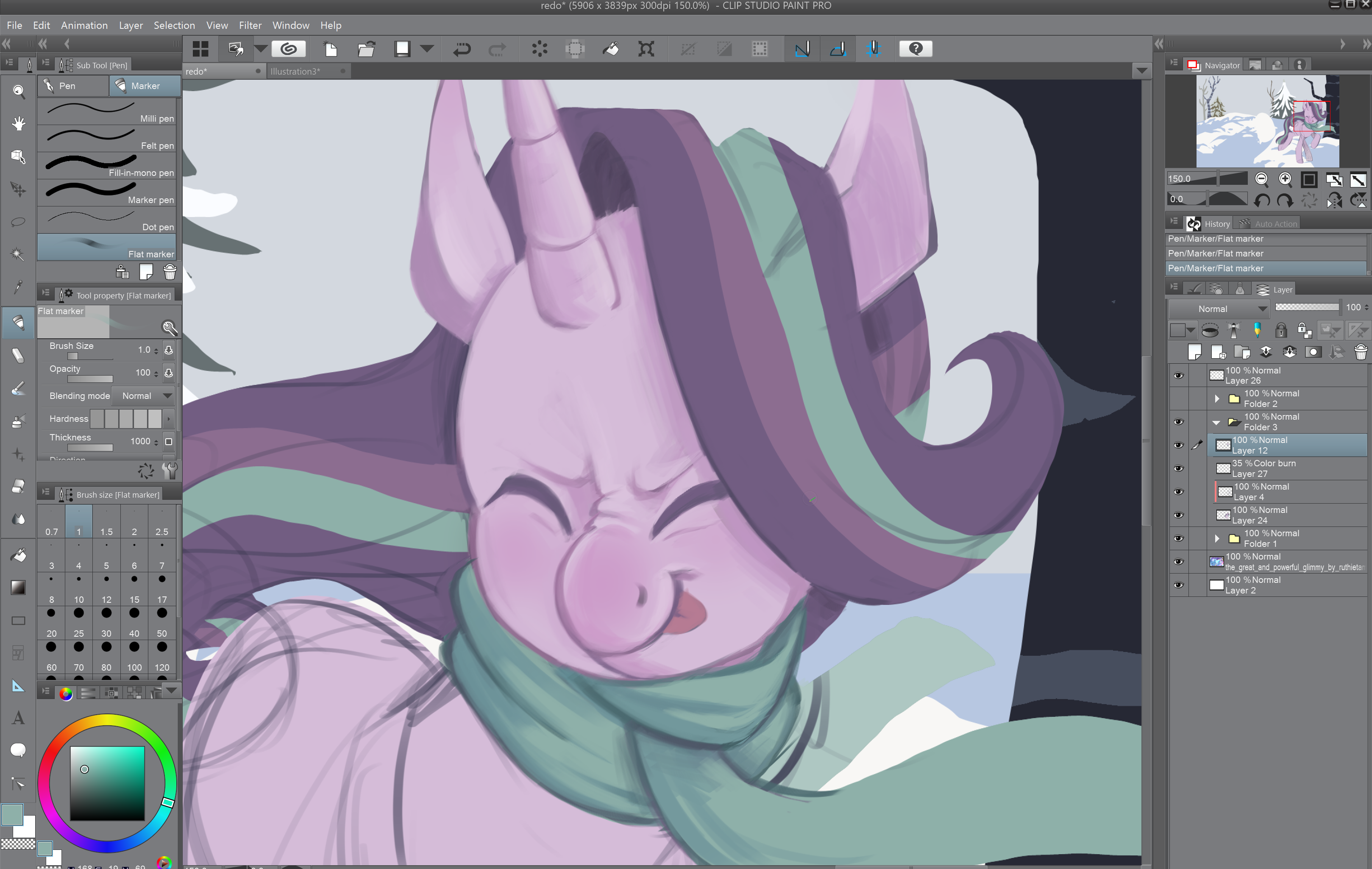Screen dimensions: 1372x869
Task: Click the delete layer trash icon
Action: pos(1360,352)
